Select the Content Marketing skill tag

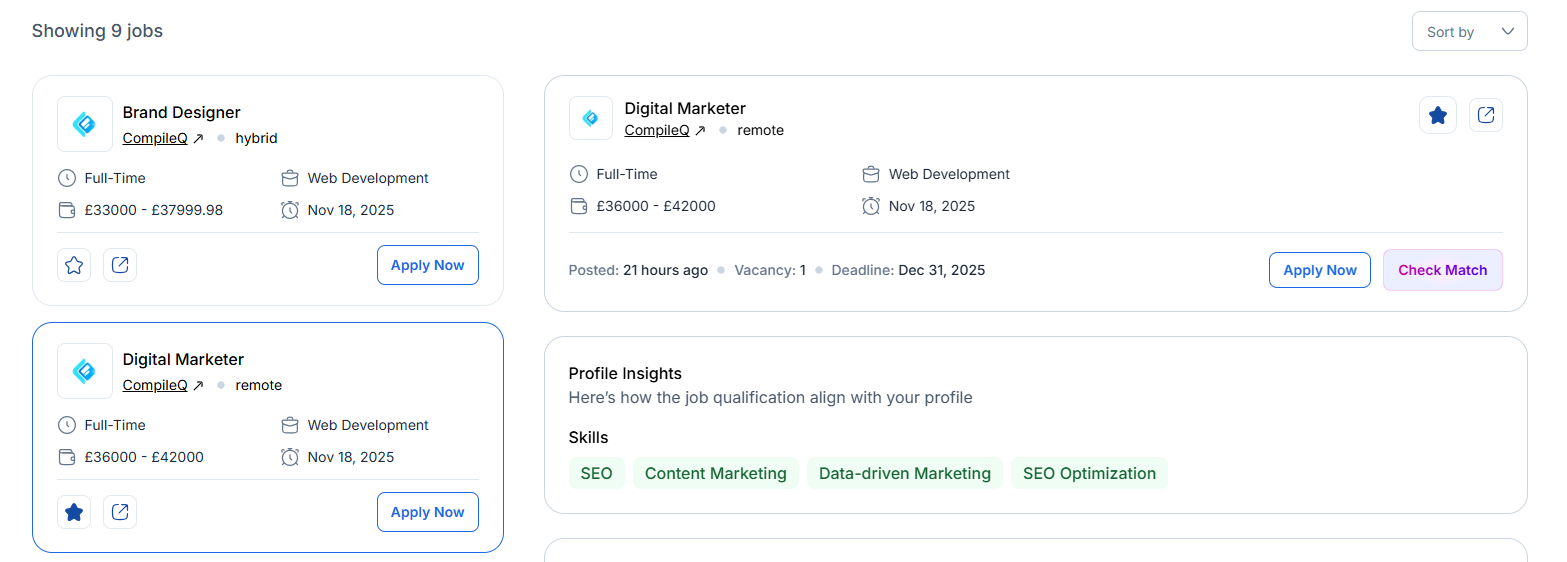click(x=715, y=474)
